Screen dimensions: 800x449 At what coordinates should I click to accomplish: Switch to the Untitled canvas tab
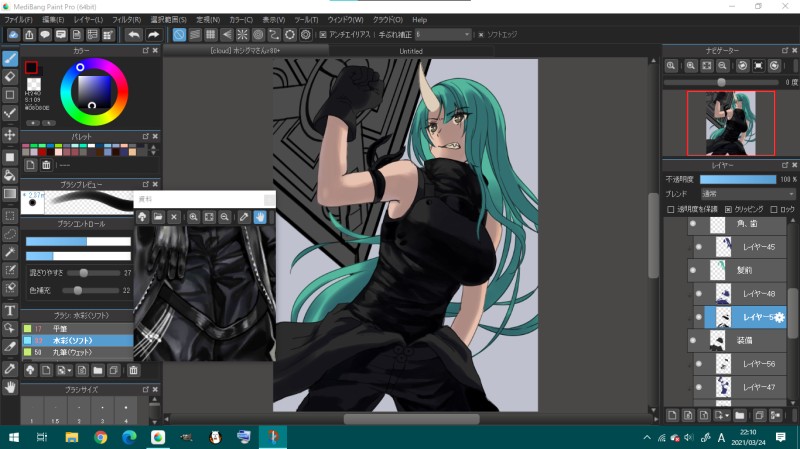[411, 51]
